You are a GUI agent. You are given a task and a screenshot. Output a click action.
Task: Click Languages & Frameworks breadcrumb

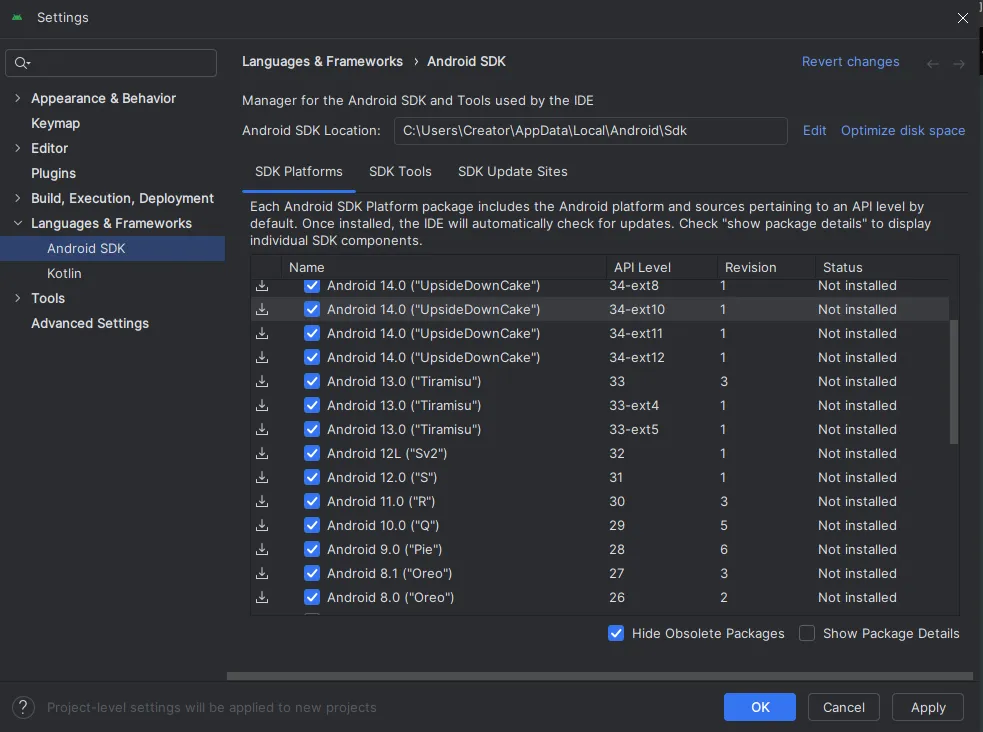(322, 61)
